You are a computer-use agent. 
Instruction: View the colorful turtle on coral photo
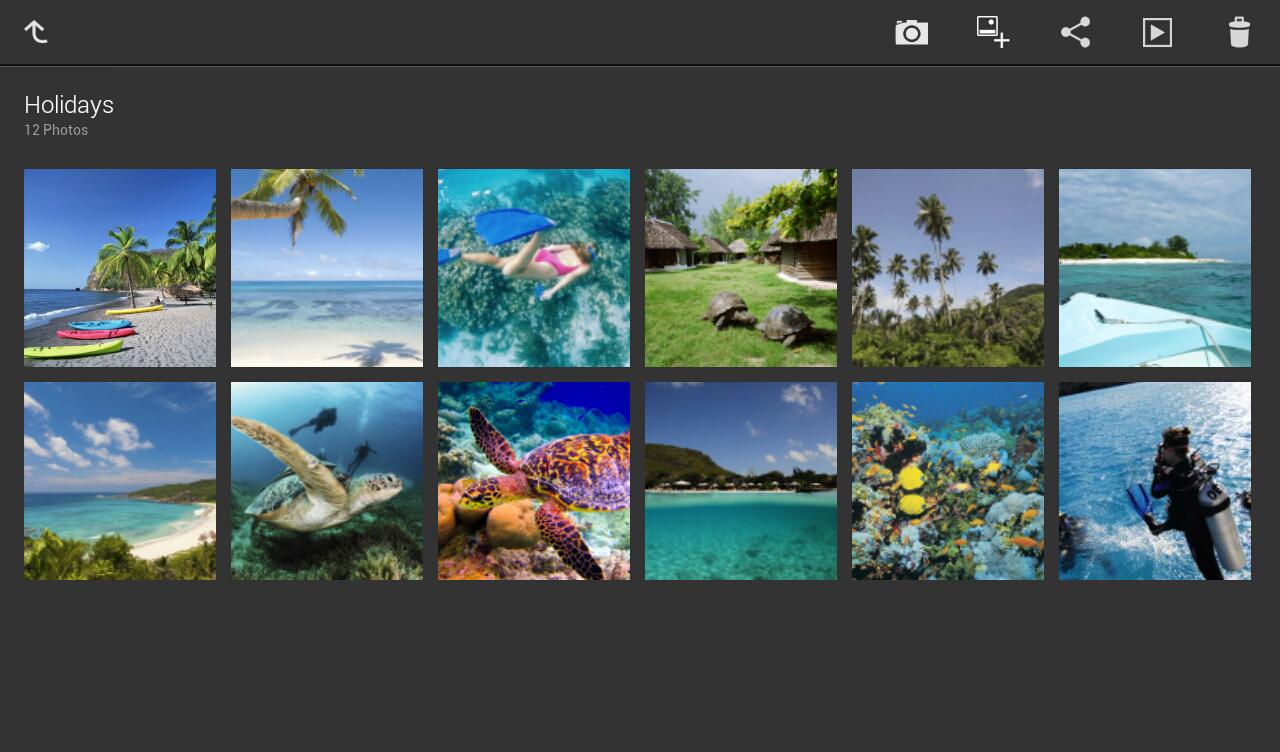[534, 480]
